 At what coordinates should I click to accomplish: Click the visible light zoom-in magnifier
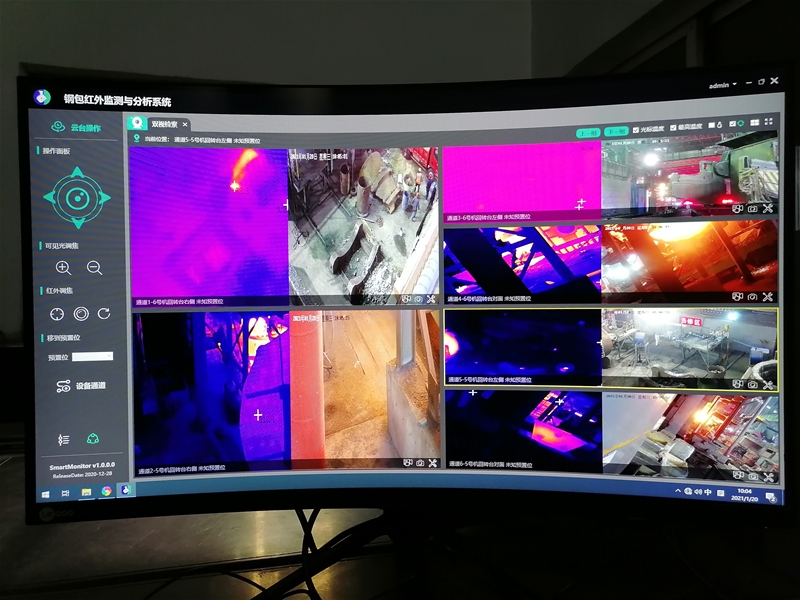click(63, 267)
